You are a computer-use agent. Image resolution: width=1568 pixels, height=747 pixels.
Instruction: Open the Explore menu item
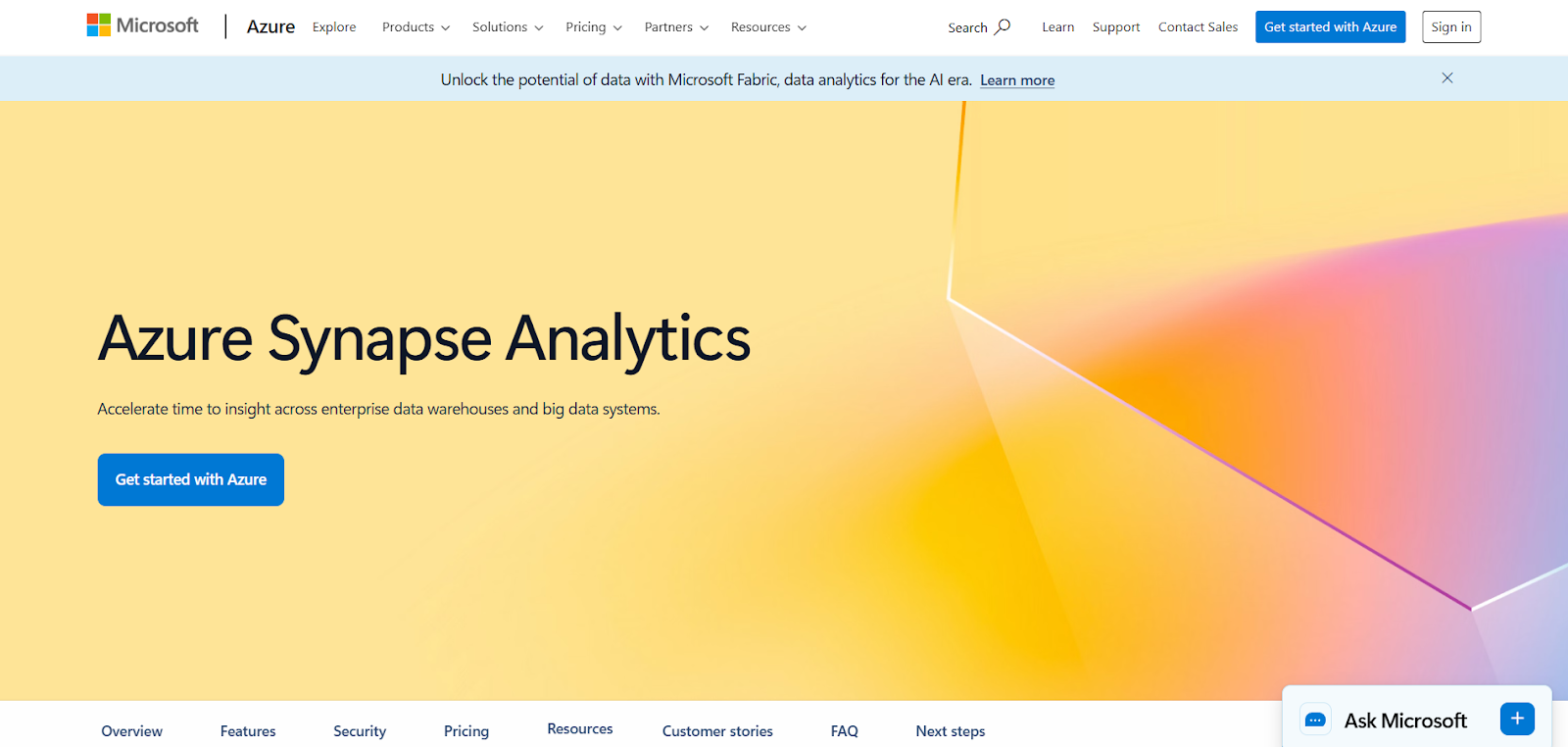click(334, 27)
